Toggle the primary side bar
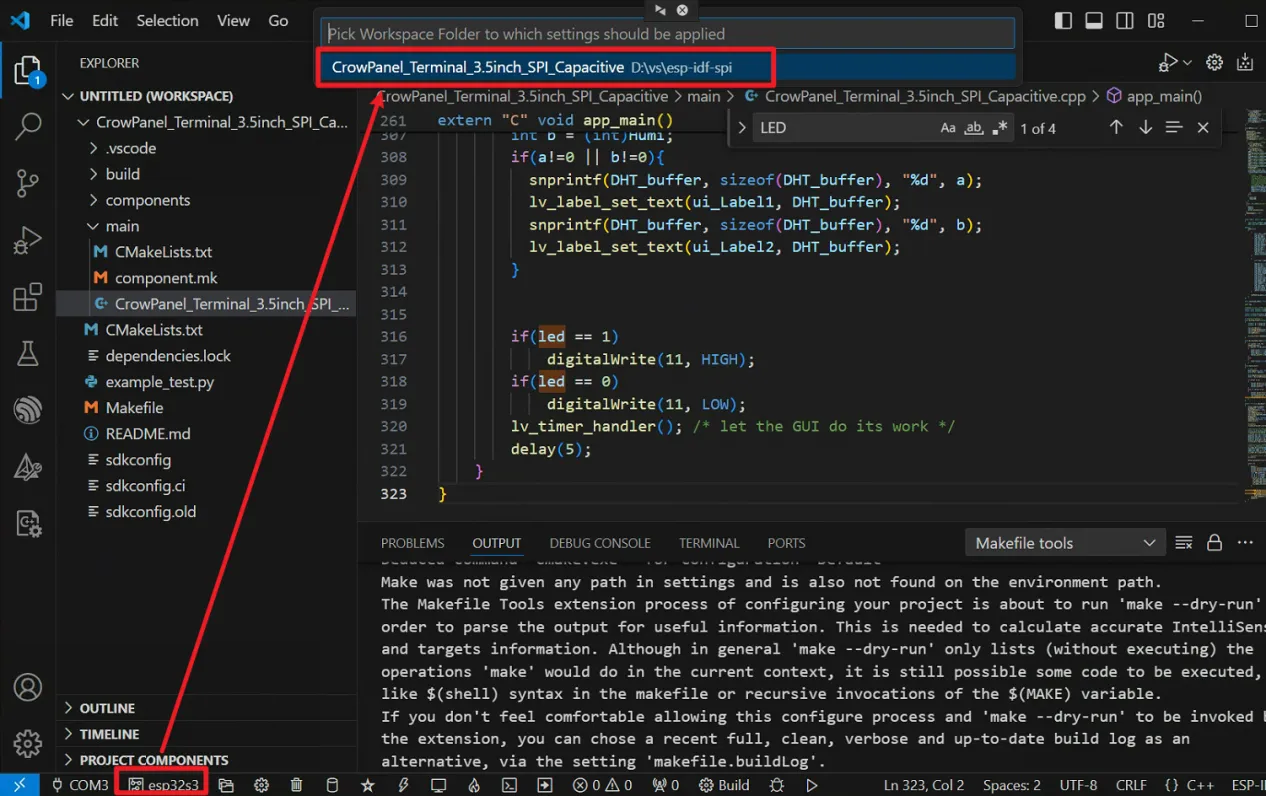 [x=1064, y=20]
